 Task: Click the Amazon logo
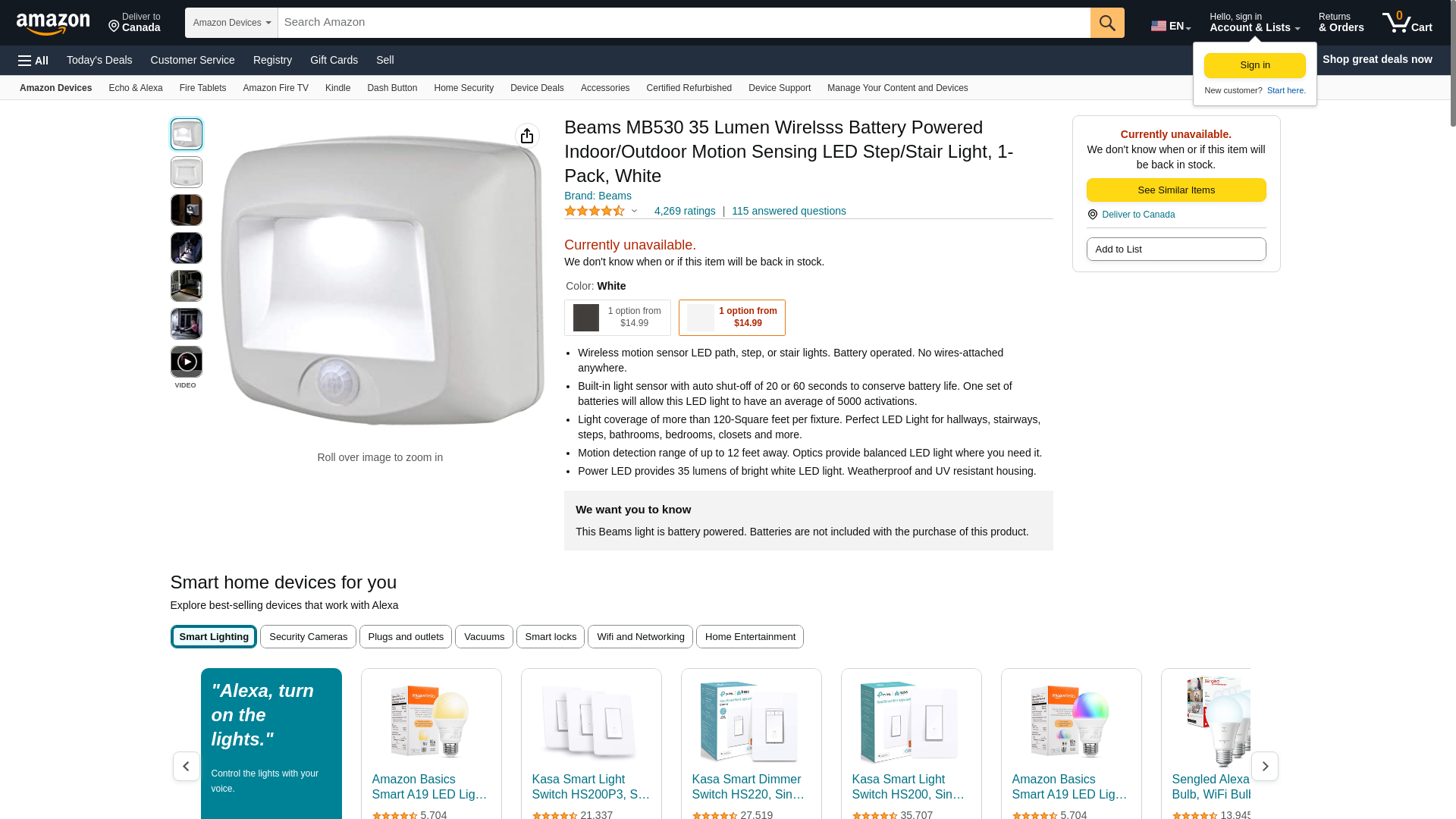coord(53,24)
